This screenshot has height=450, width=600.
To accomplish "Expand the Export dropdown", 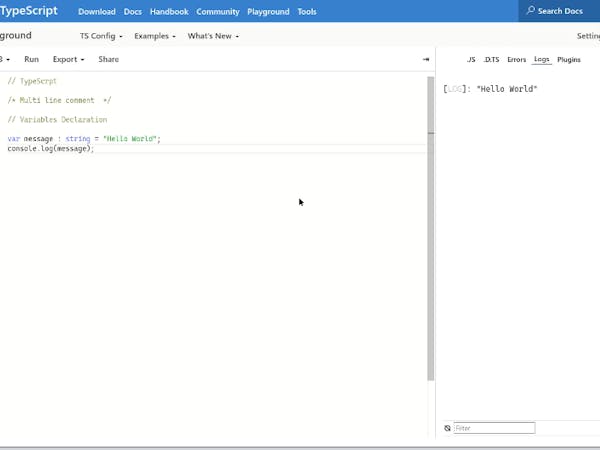I will 68,59.
